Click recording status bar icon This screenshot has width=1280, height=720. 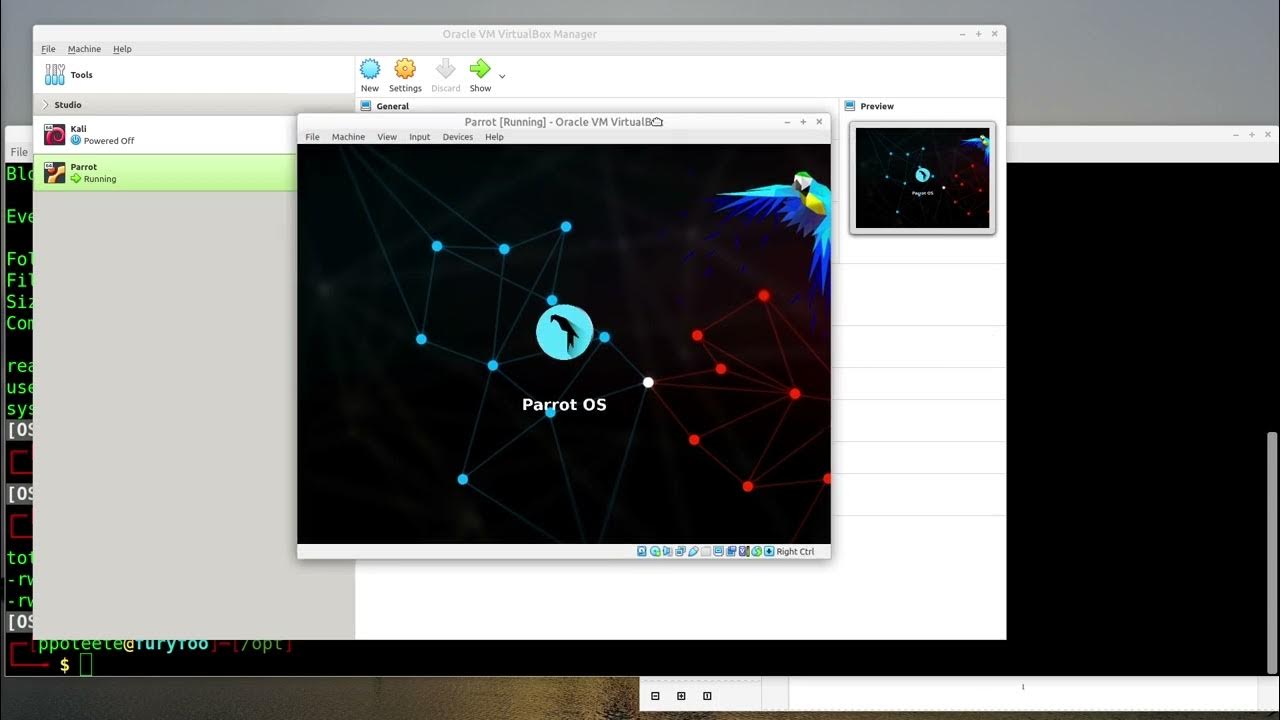pos(731,551)
